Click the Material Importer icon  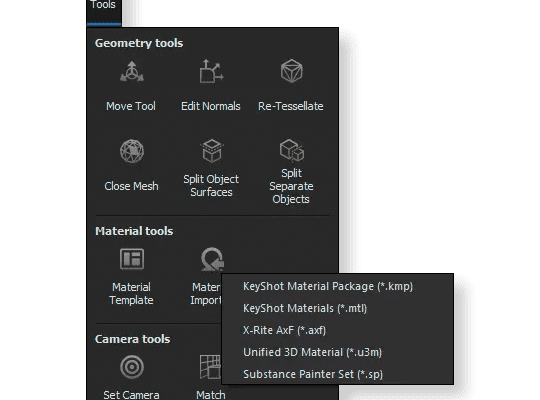[212, 259]
